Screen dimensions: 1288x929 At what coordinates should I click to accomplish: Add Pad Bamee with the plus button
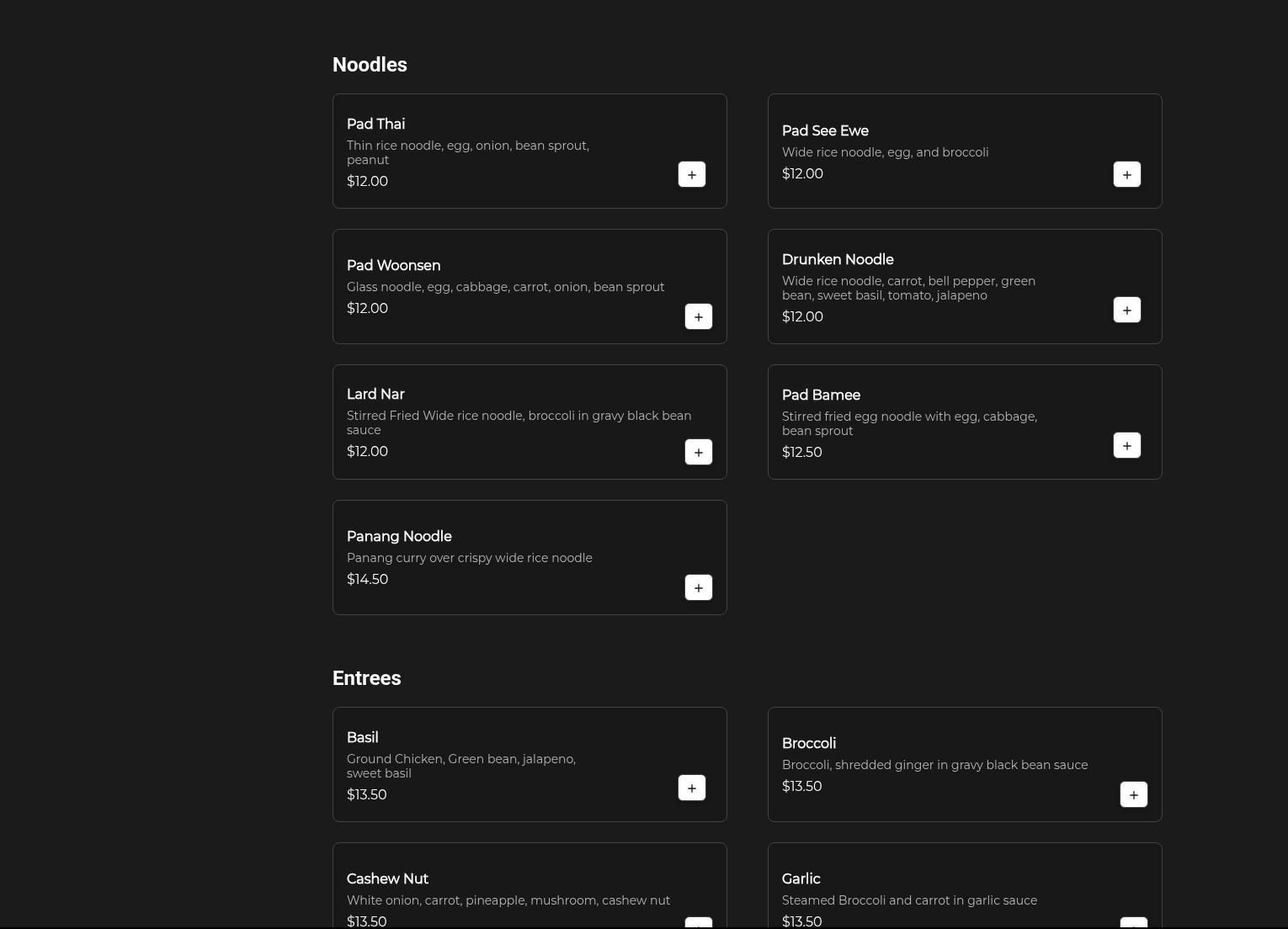(1127, 445)
